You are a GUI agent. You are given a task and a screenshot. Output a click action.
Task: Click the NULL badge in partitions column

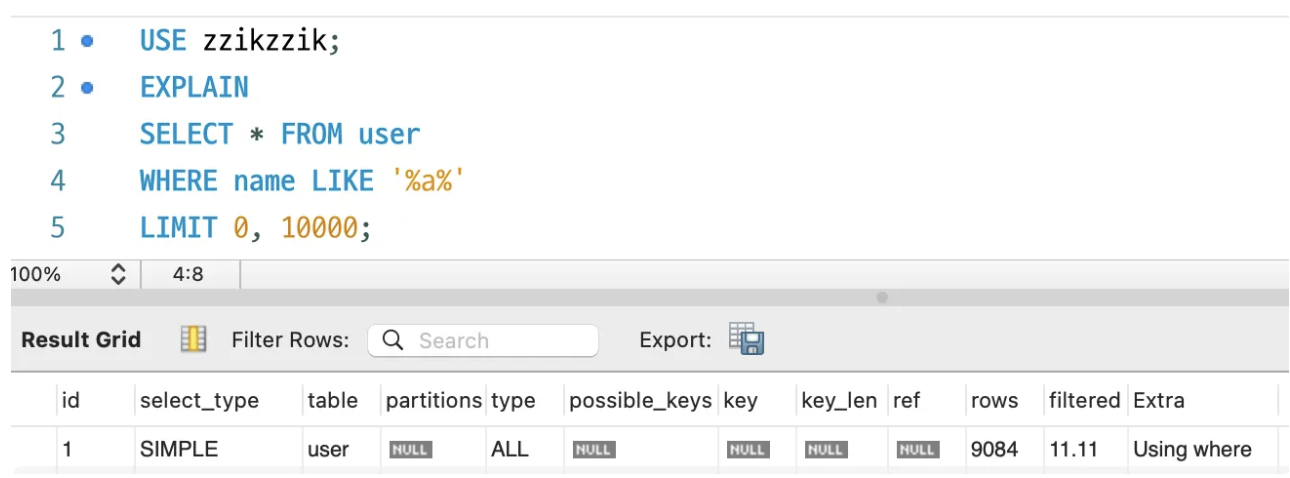tap(410, 450)
